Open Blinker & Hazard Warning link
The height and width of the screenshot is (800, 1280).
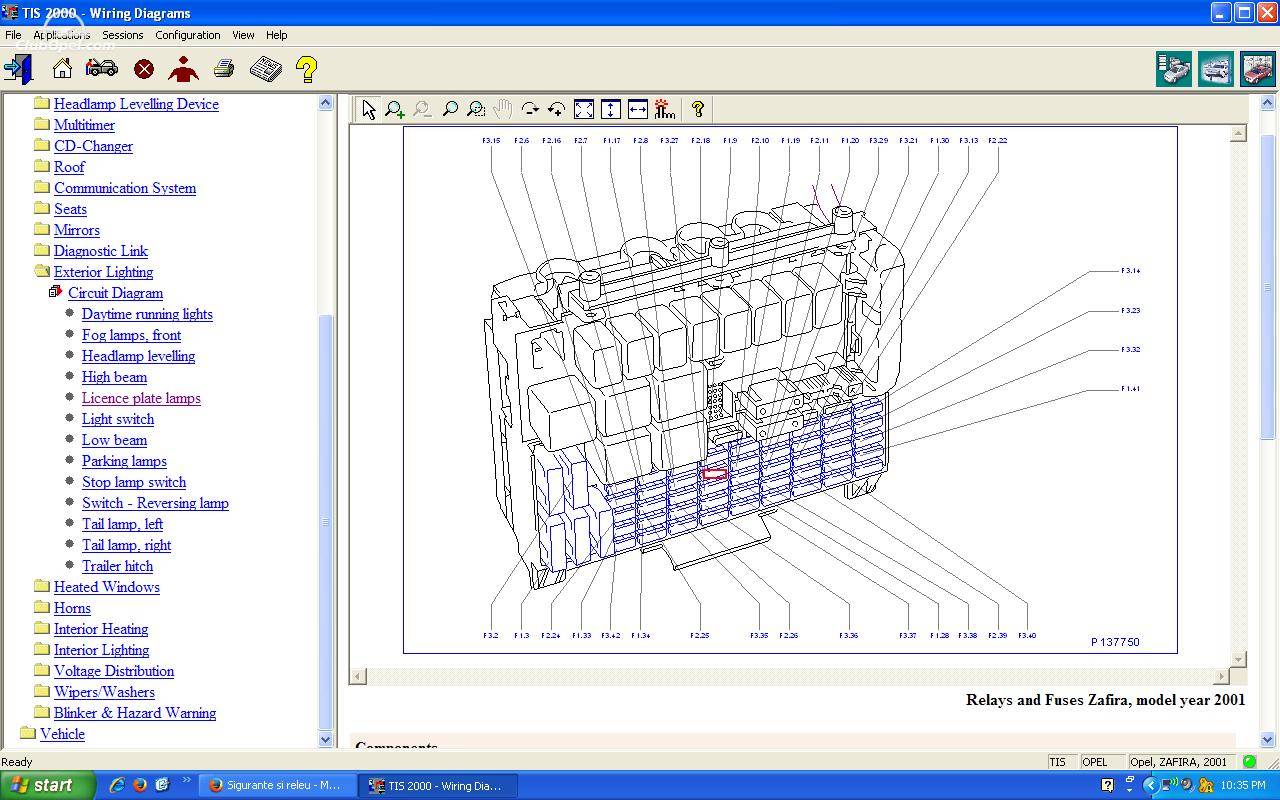(135, 713)
